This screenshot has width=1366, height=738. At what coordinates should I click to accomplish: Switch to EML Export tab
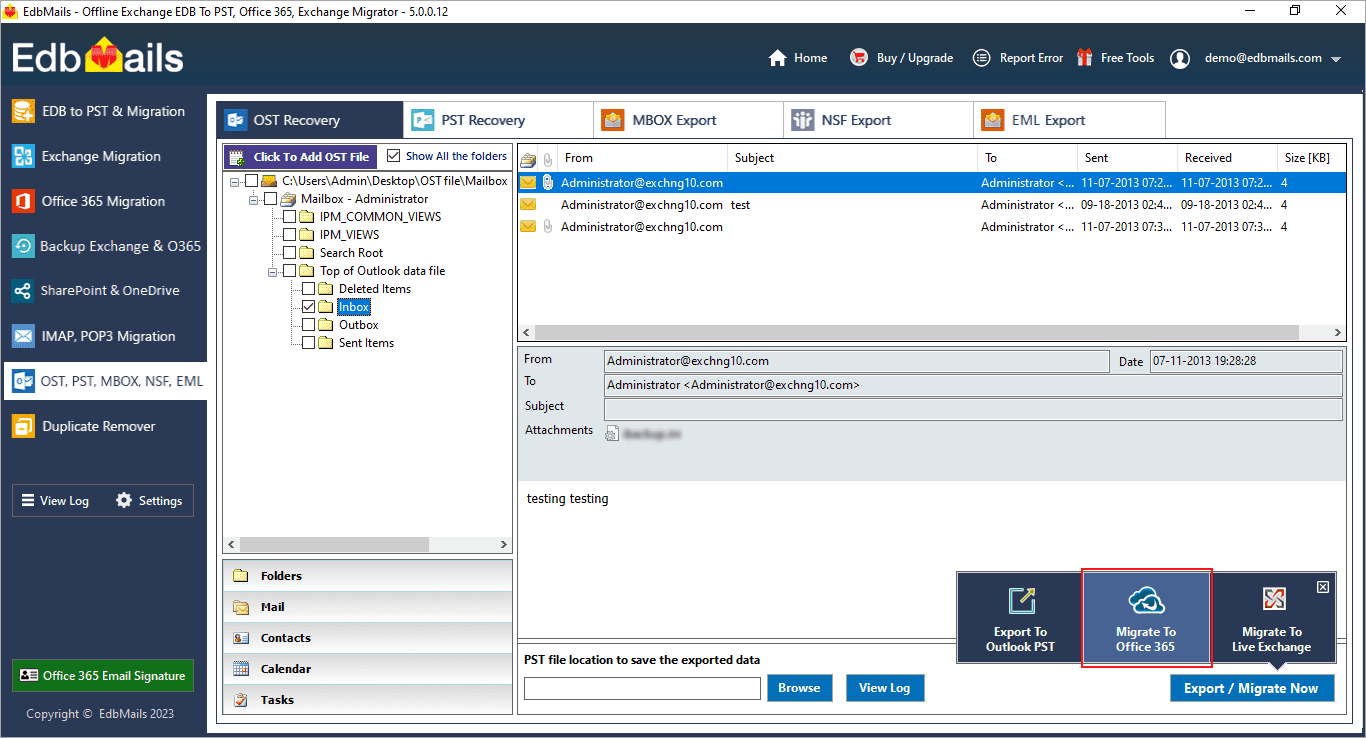coord(1069,120)
